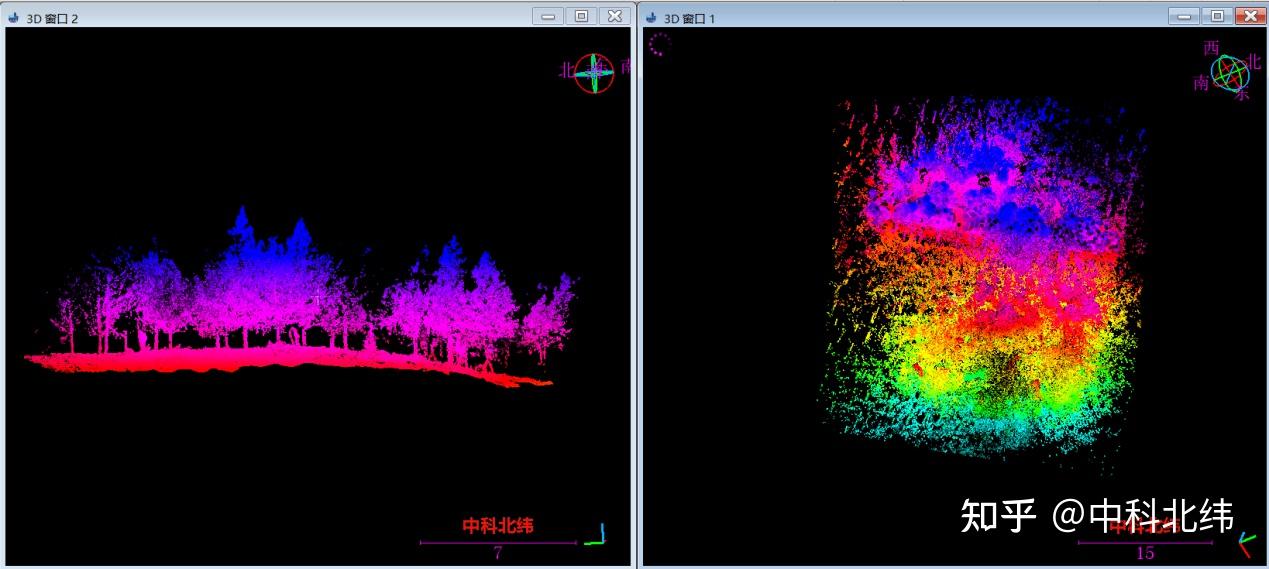
Task: Click the dotted loading spinner in 3D 窗口 1
Action: click(x=659, y=44)
